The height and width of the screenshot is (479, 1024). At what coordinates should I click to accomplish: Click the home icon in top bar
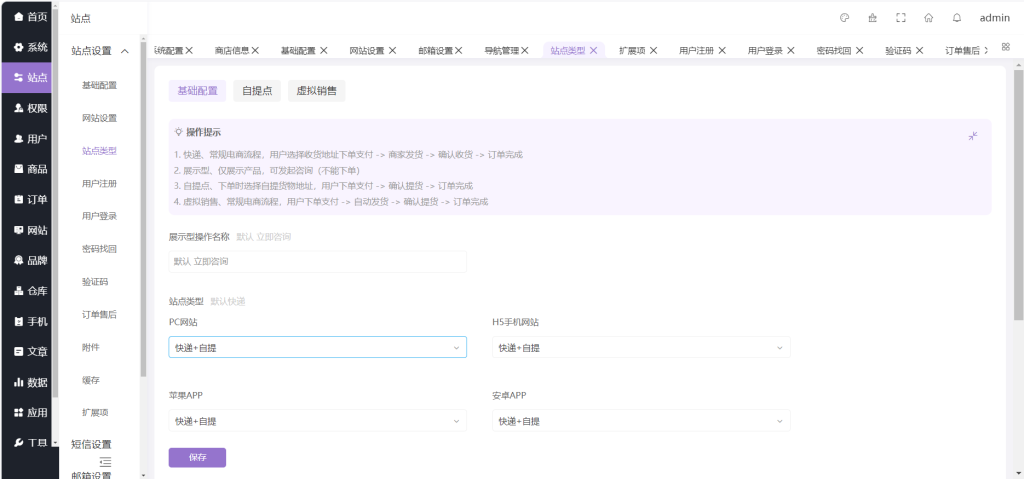929,18
